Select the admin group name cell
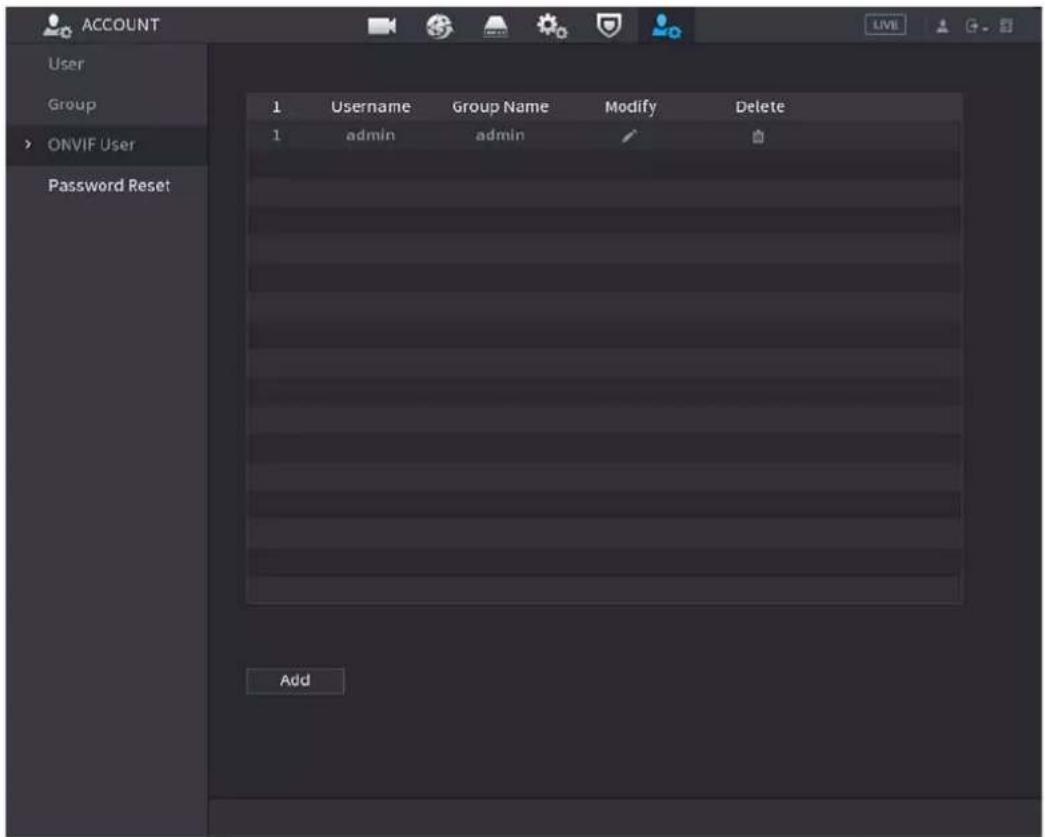The image size is (1045, 837). click(x=500, y=135)
